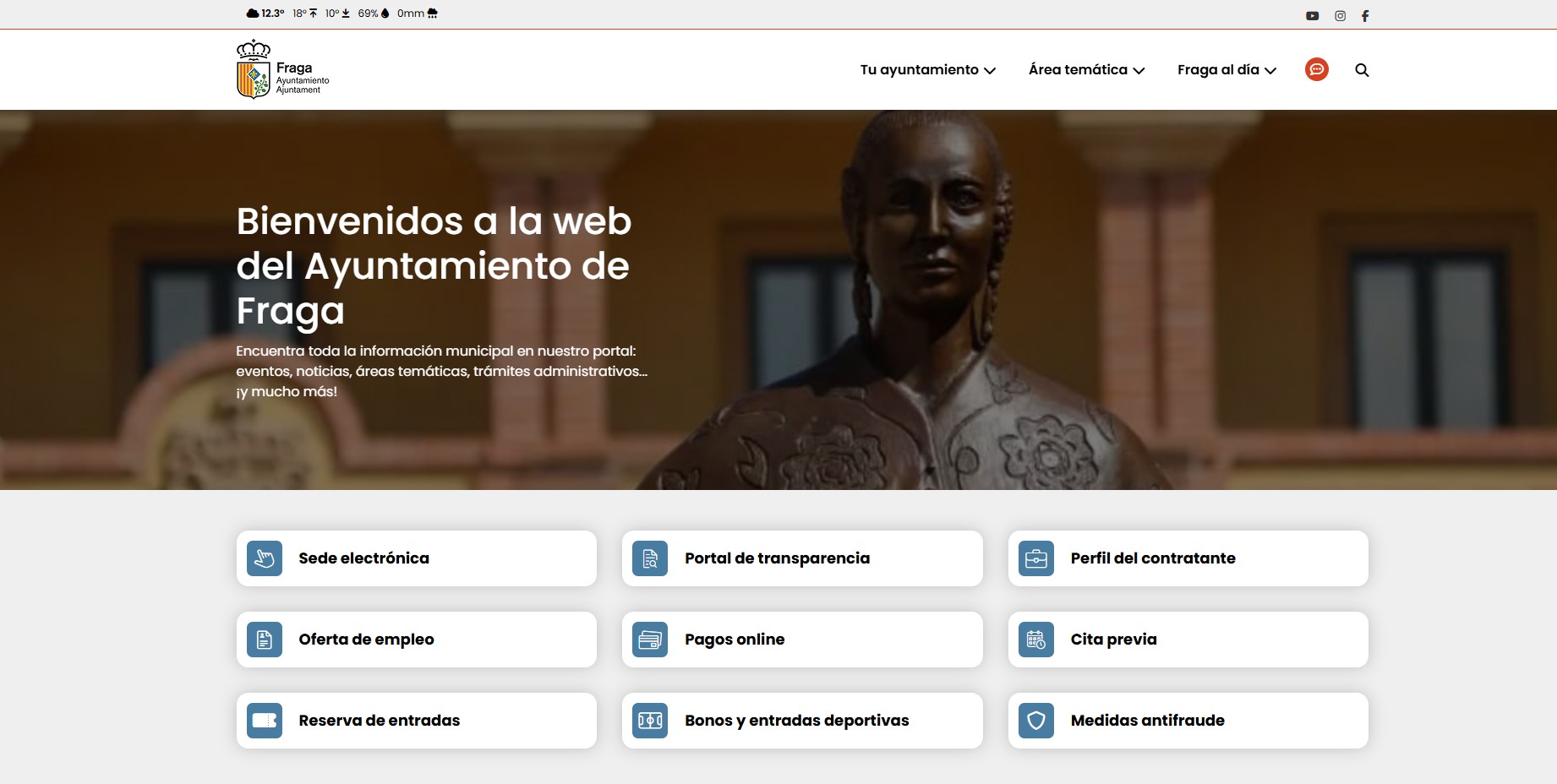Open the Facebook icon in the header
This screenshot has width=1557, height=784.
pyautogui.click(x=1366, y=15)
